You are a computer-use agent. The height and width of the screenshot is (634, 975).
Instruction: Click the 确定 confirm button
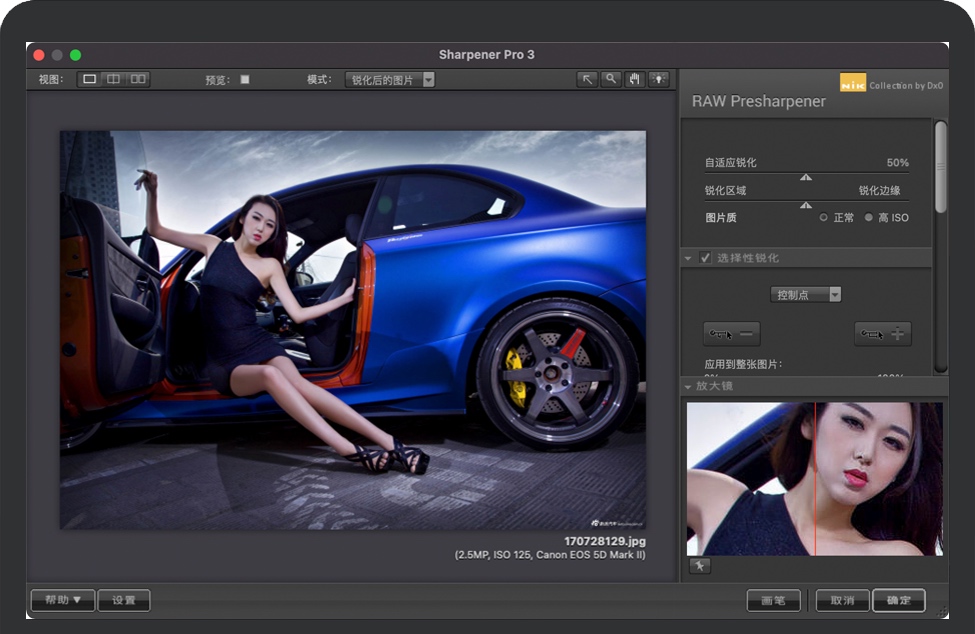point(898,600)
